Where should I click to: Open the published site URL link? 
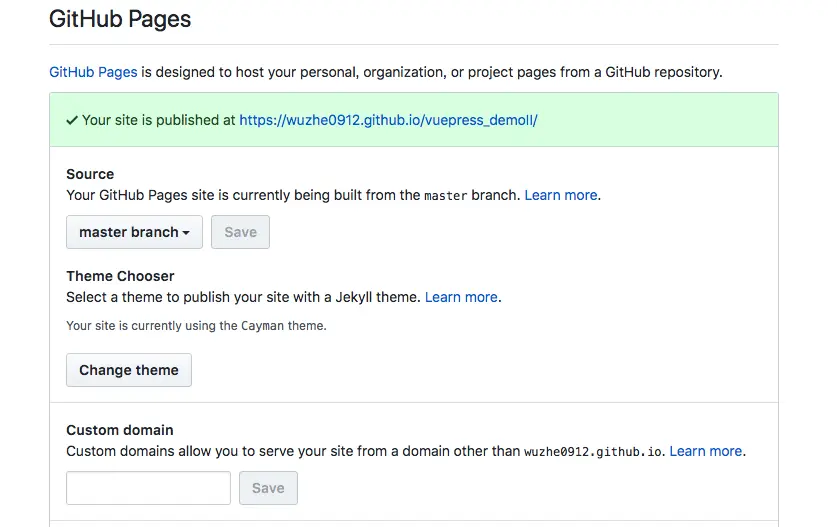(x=388, y=120)
